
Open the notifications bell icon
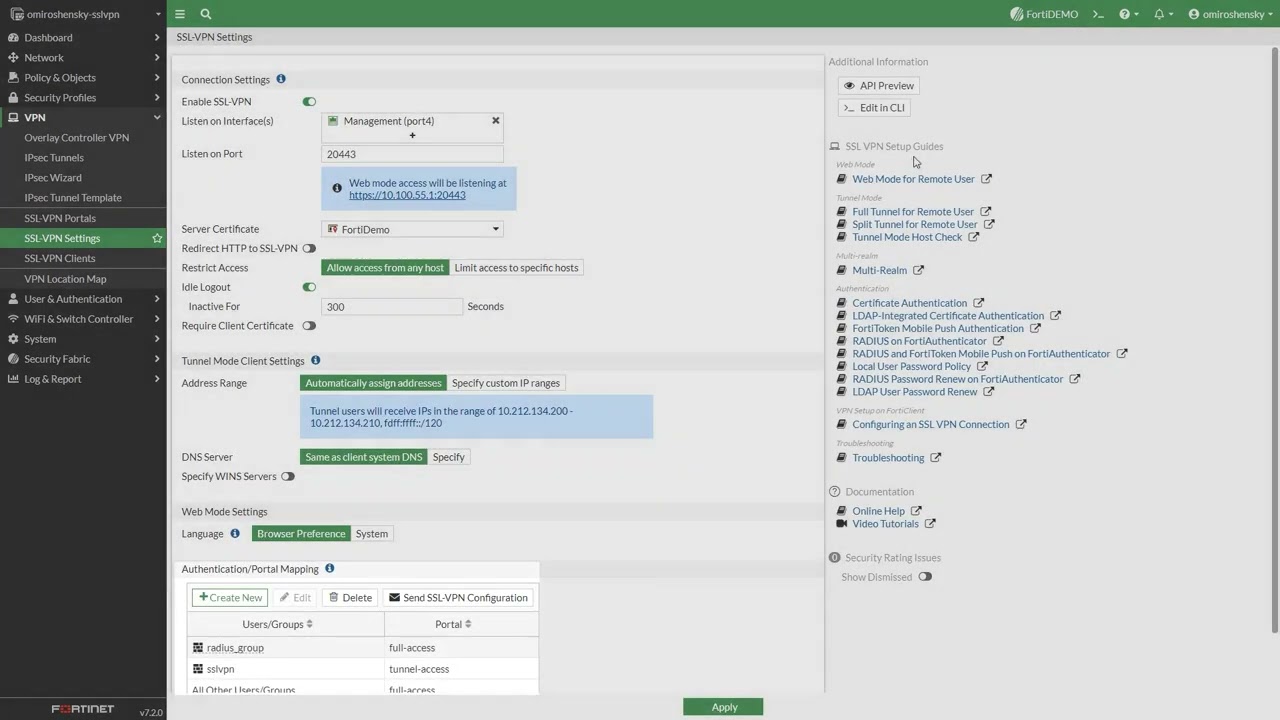pyautogui.click(x=1163, y=14)
